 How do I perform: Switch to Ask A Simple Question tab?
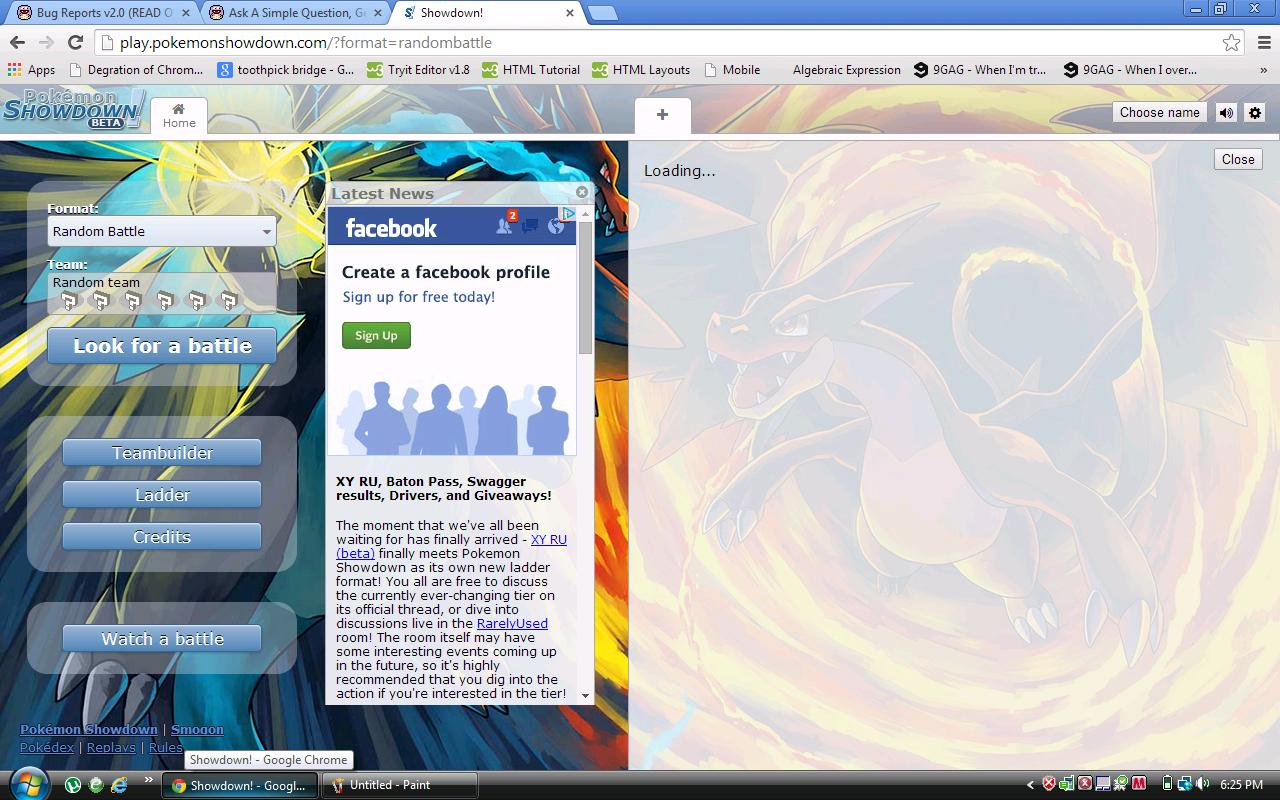coord(297,13)
